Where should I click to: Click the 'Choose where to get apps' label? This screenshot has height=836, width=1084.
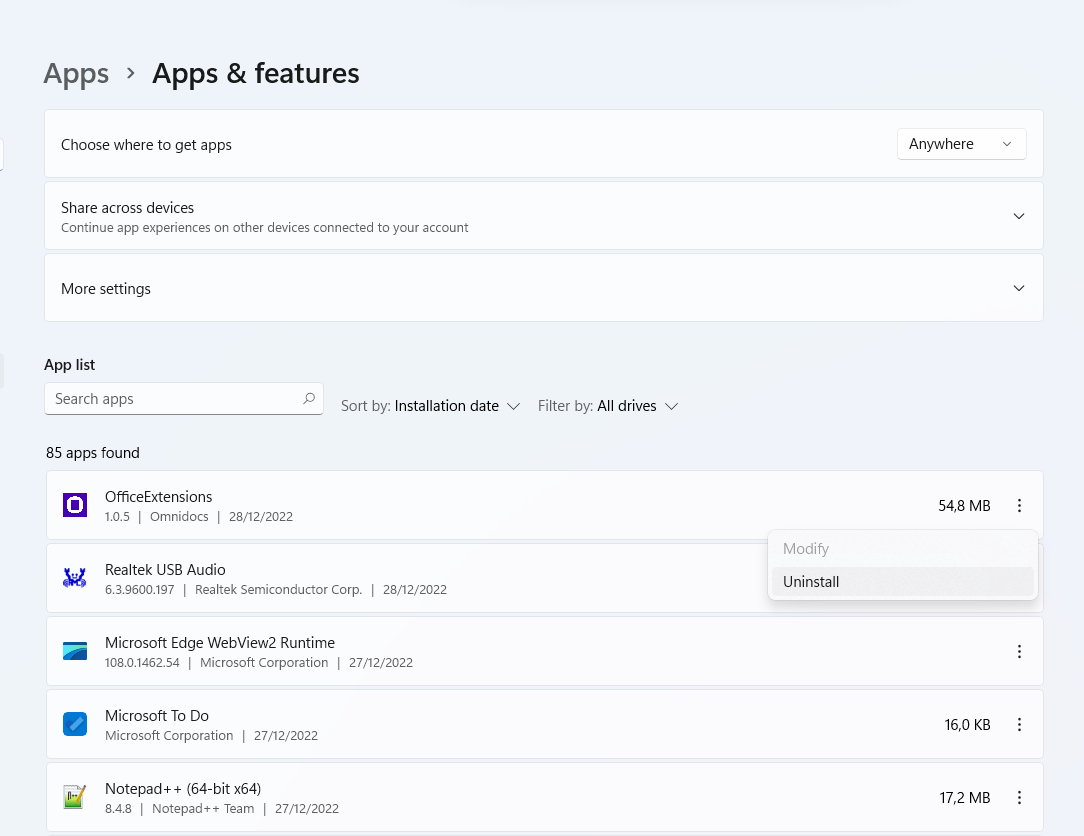146,145
